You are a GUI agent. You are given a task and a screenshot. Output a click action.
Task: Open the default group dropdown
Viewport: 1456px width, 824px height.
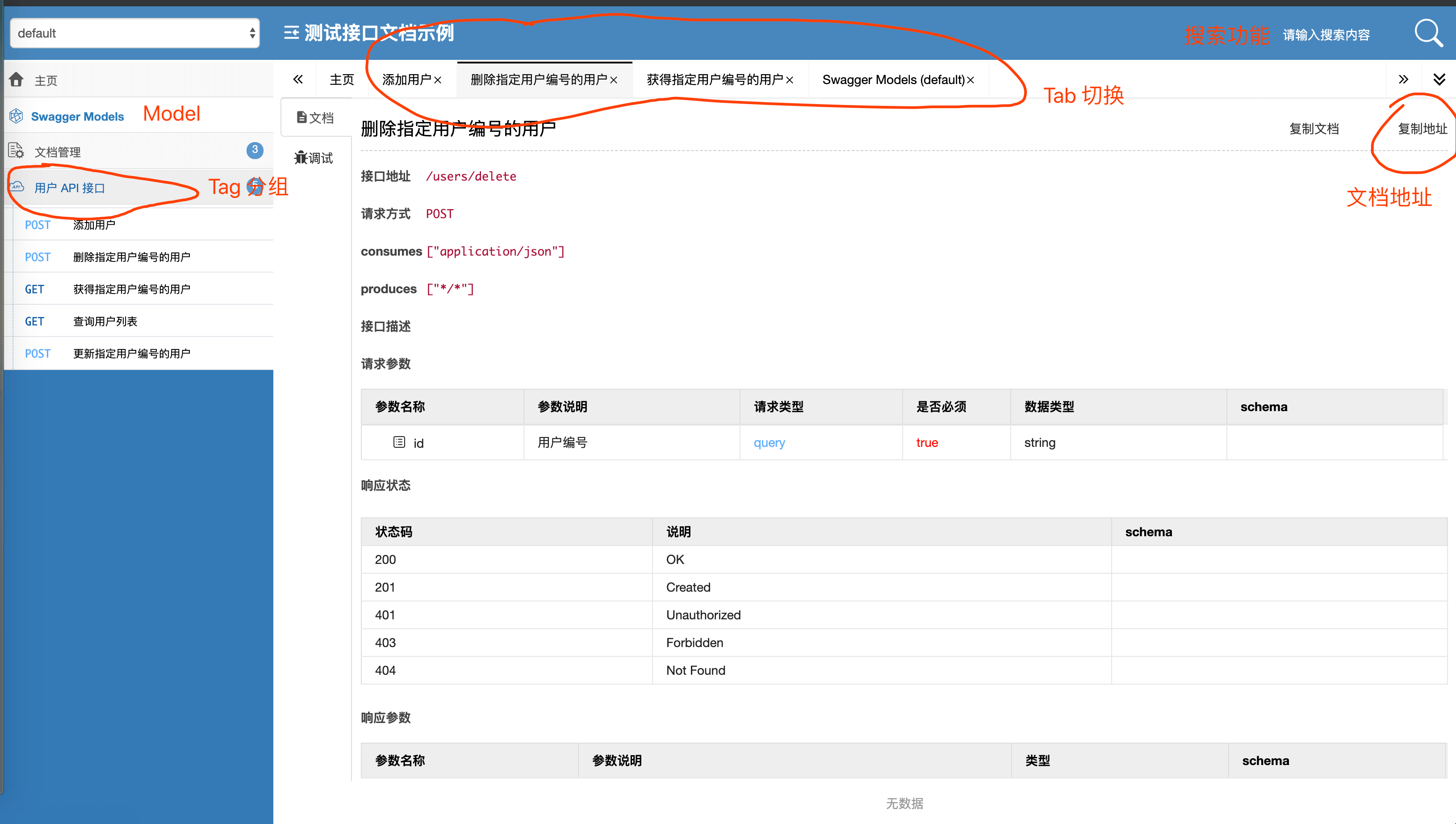pos(134,33)
